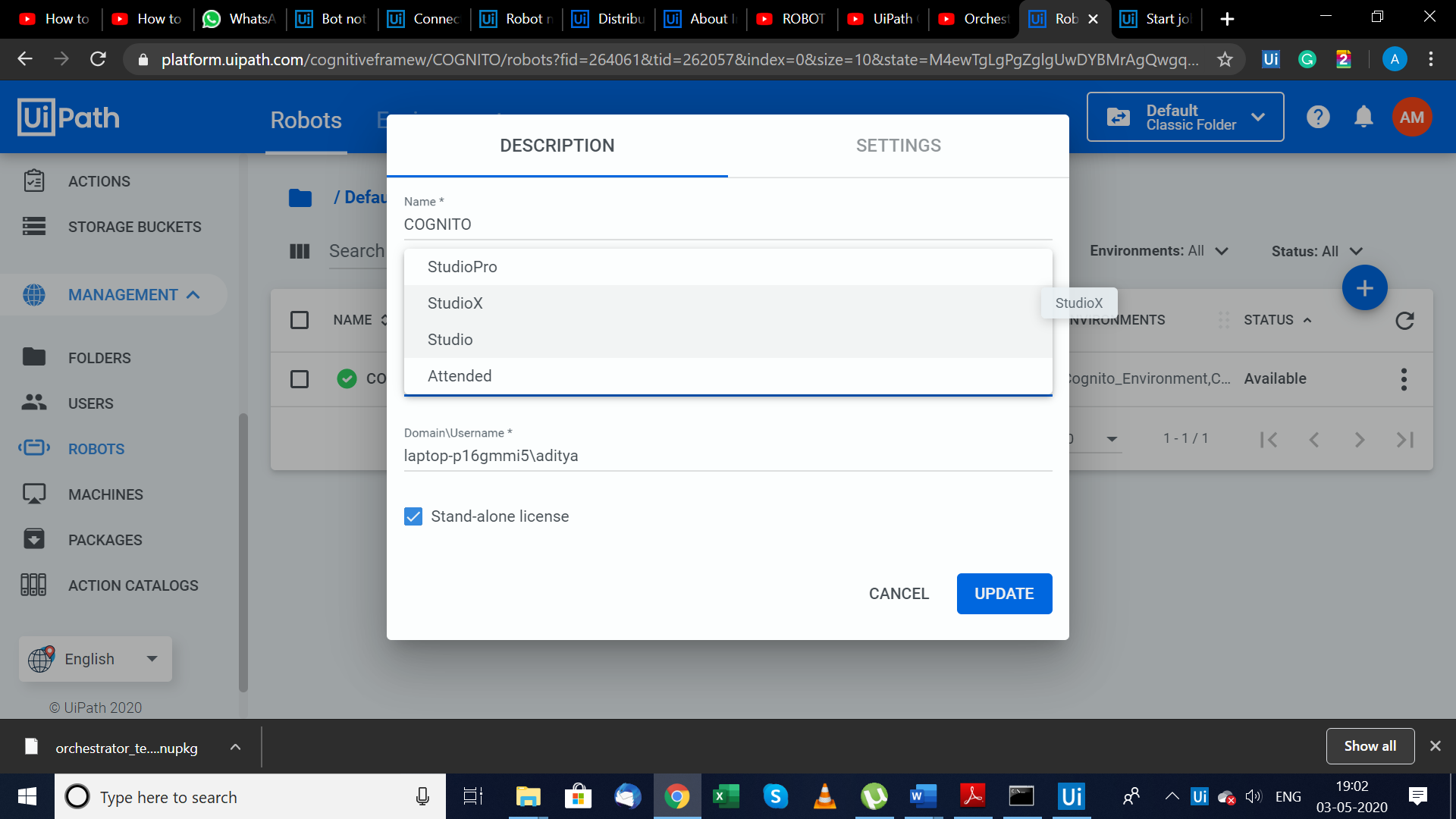This screenshot has width=1456, height=819.
Task: Click the Windows taskbar search box
Action: pos(250,796)
